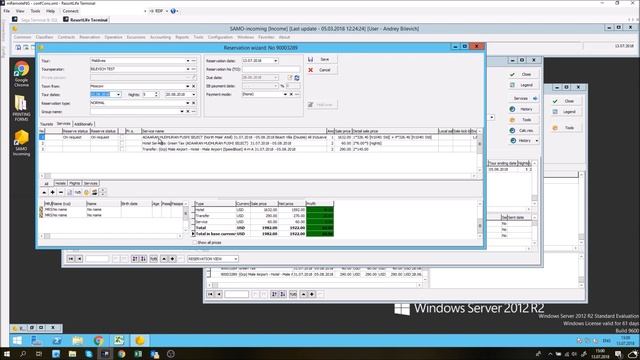Toggle the Show all prices checkbox
The height and width of the screenshot is (360, 640).
pos(195,242)
